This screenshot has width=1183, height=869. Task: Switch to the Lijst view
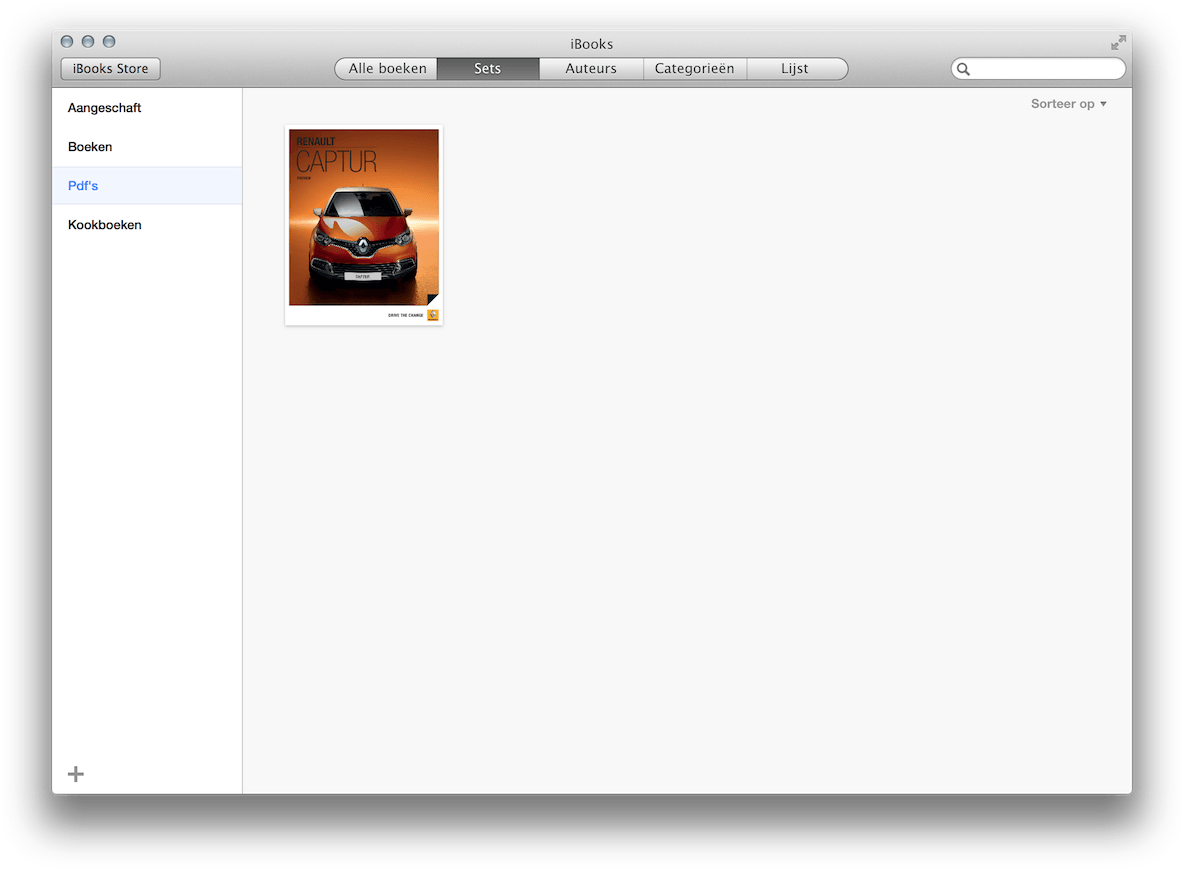tap(797, 68)
